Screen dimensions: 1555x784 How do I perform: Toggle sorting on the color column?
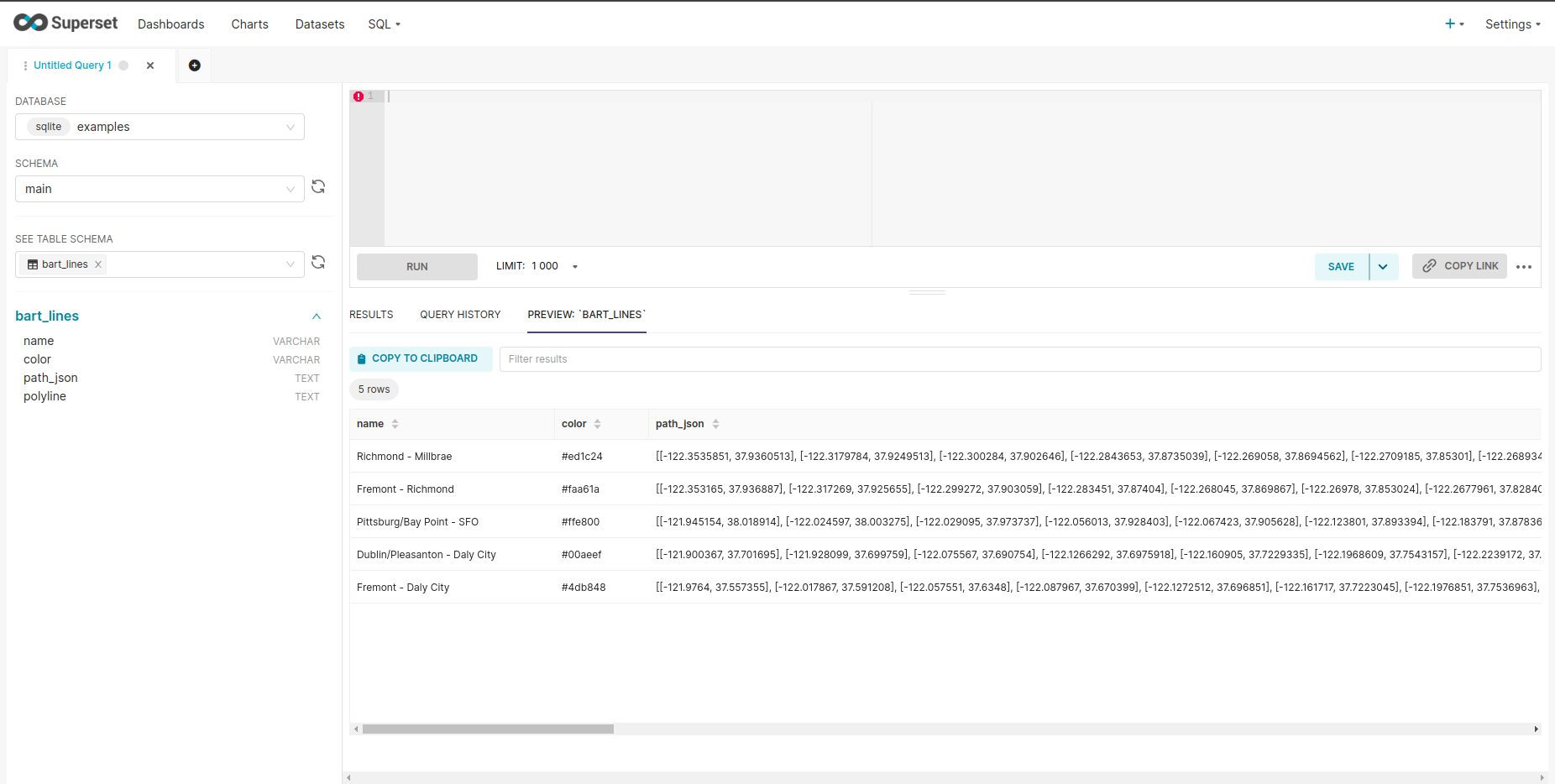coord(597,424)
